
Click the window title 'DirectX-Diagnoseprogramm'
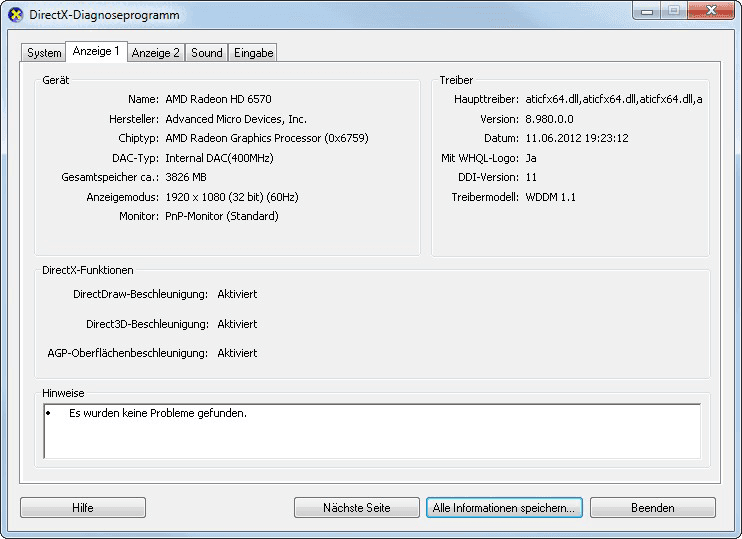(104, 15)
